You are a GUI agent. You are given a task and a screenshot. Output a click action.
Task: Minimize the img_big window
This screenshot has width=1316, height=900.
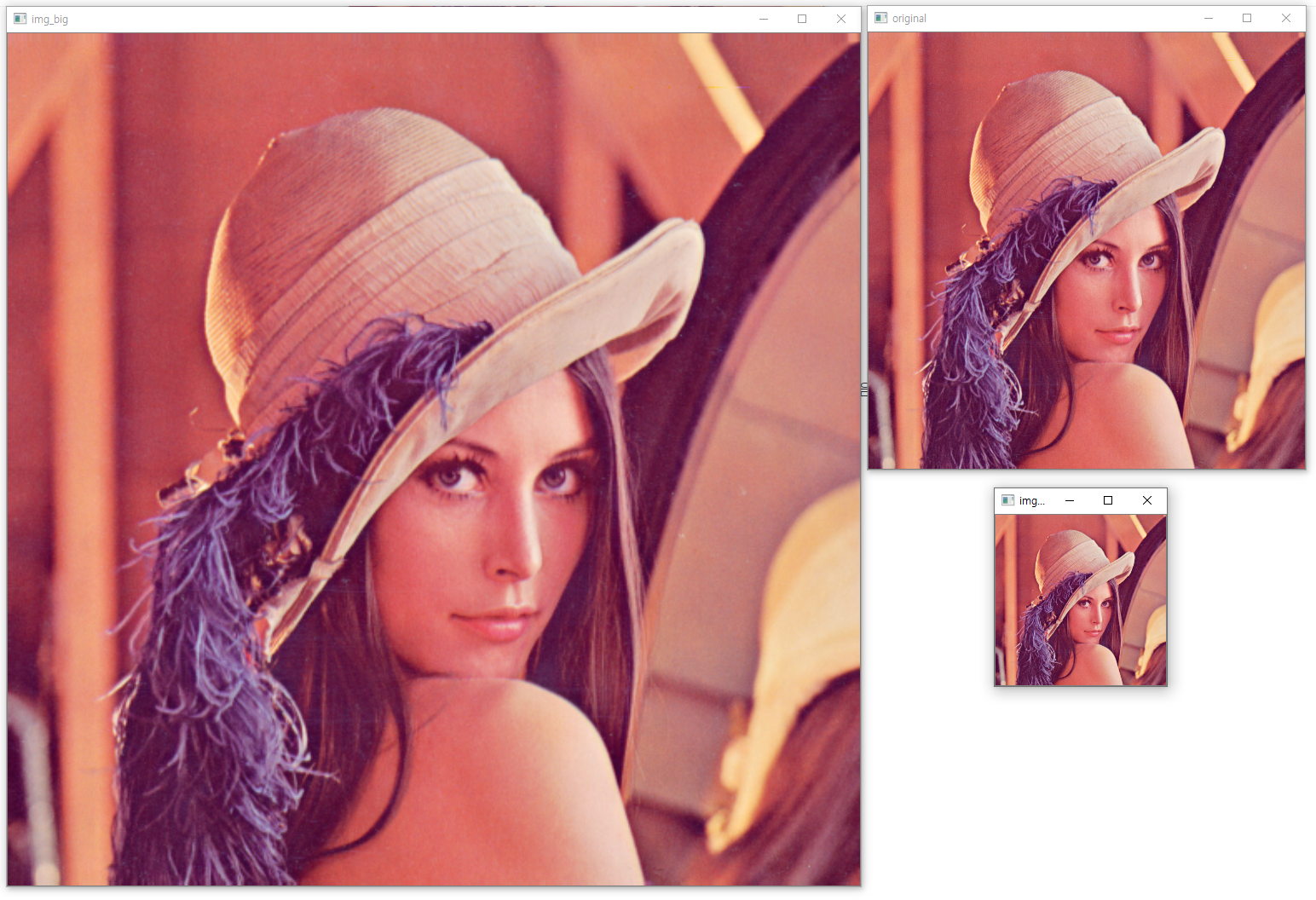(764, 19)
